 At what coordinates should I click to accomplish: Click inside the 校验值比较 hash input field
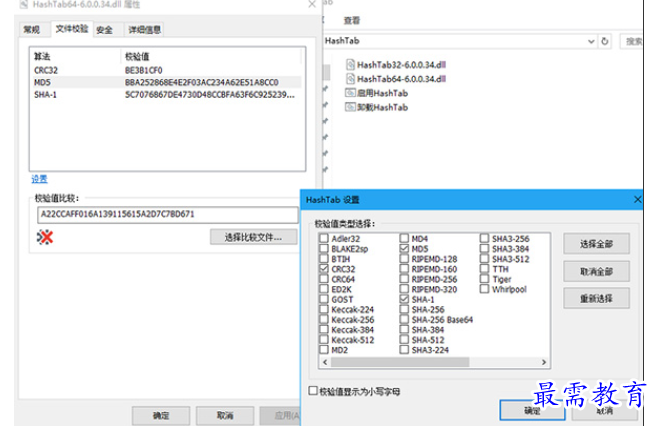click(x=168, y=215)
